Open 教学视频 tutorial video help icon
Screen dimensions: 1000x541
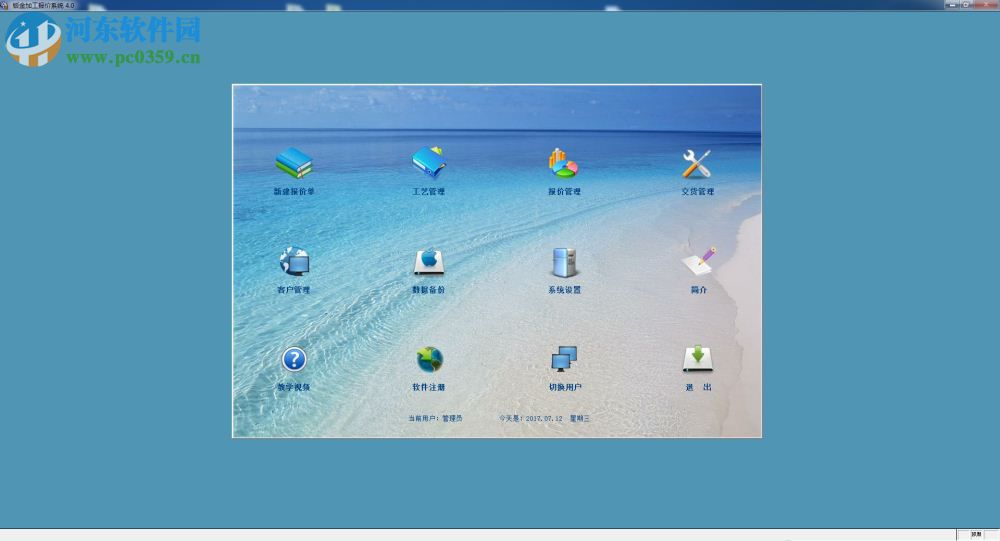294,359
